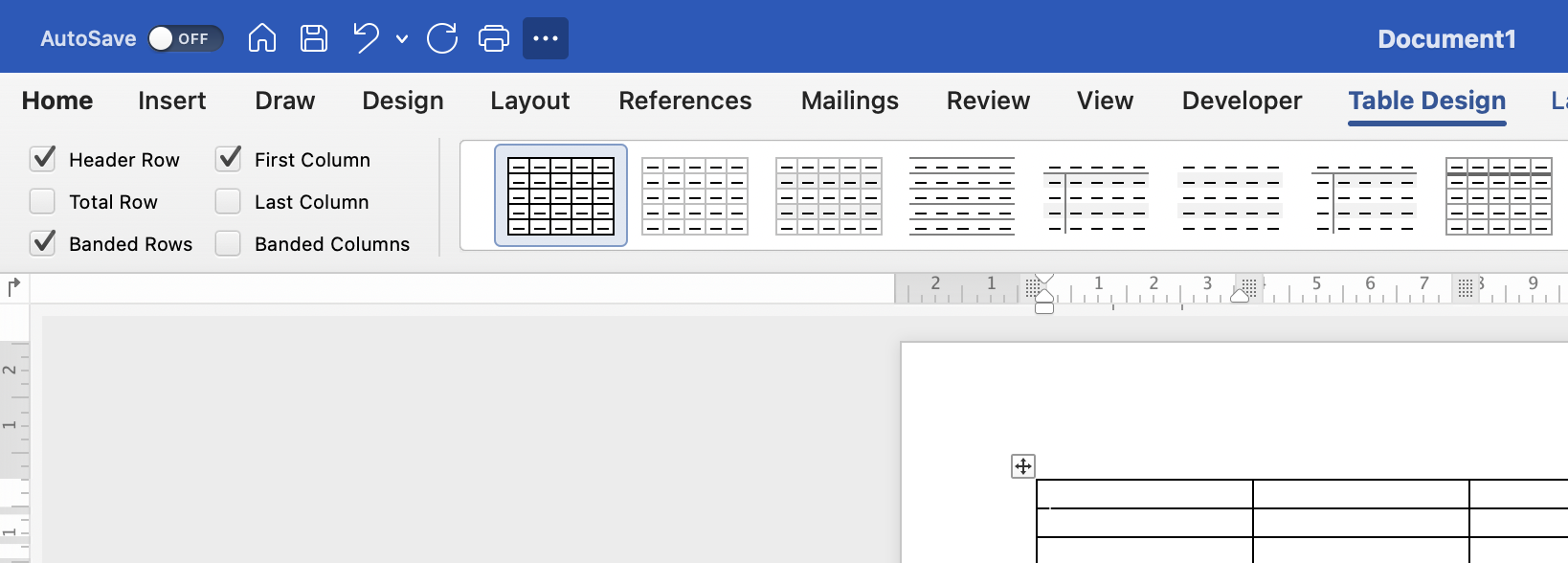The image size is (1568, 563).
Task: Open the Insert tab
Action: 171,101
